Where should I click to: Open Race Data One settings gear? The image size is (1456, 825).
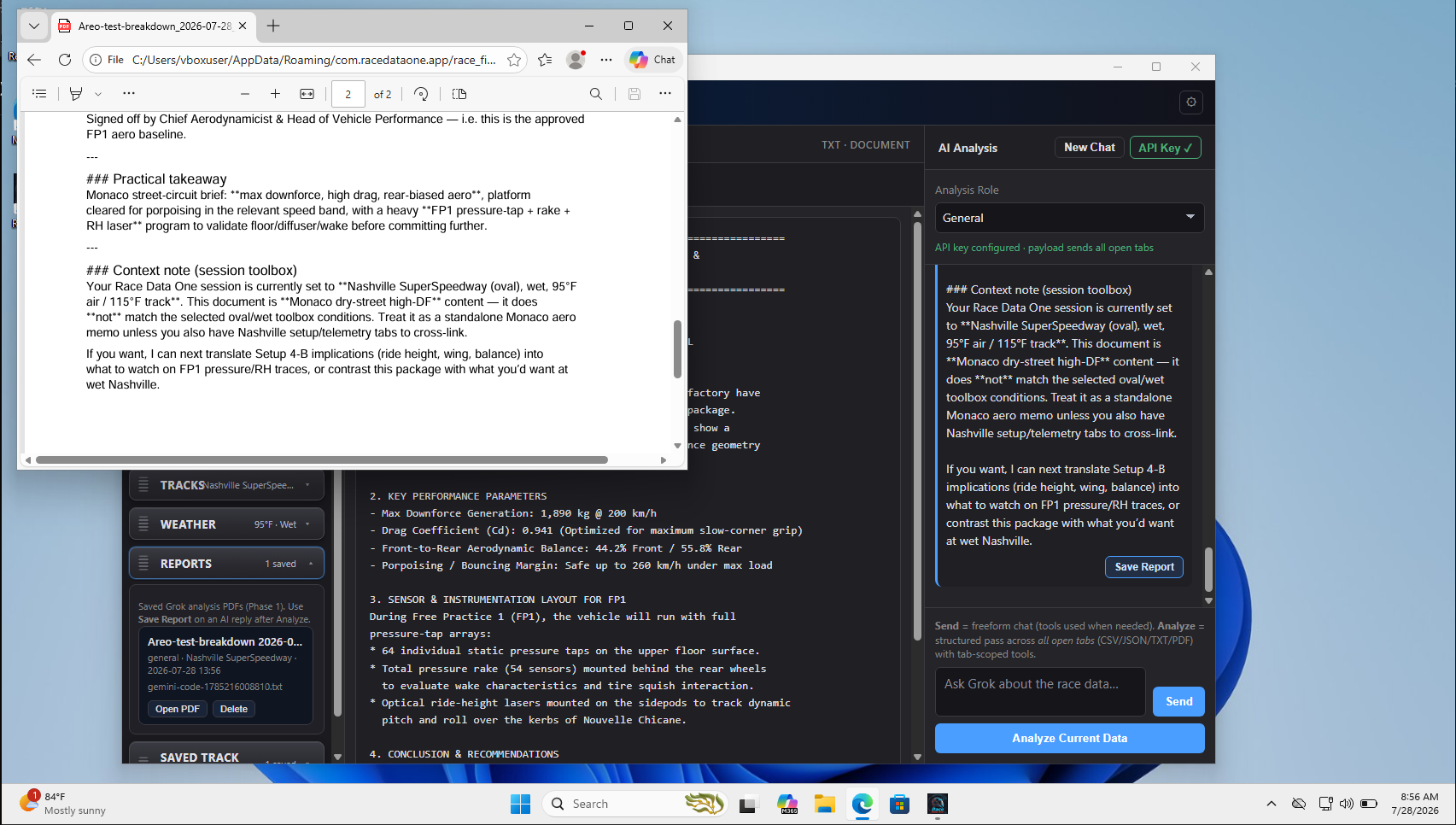pyautogui.click(x=1191, y=102)
